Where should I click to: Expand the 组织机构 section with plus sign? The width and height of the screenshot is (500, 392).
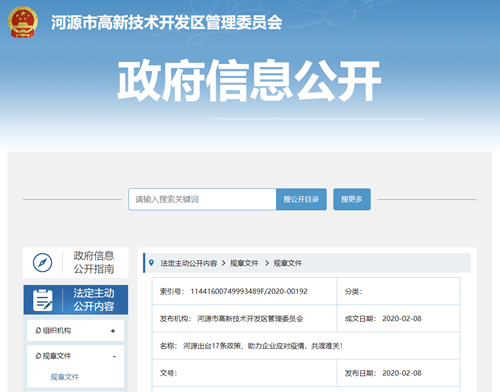tap(113, 331)
